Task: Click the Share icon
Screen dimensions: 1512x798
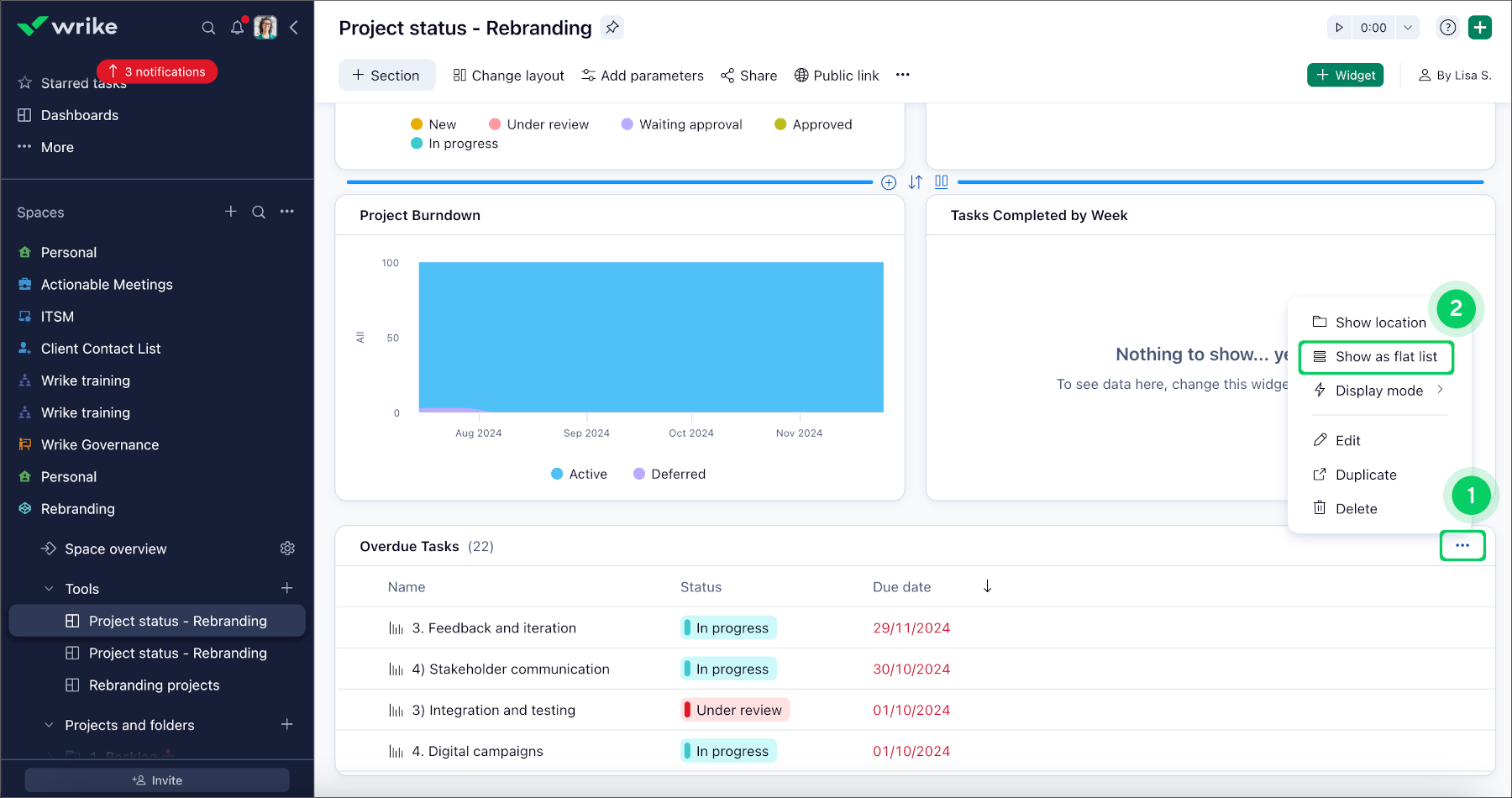Action: pyautogui.click(x=727, y=76)
